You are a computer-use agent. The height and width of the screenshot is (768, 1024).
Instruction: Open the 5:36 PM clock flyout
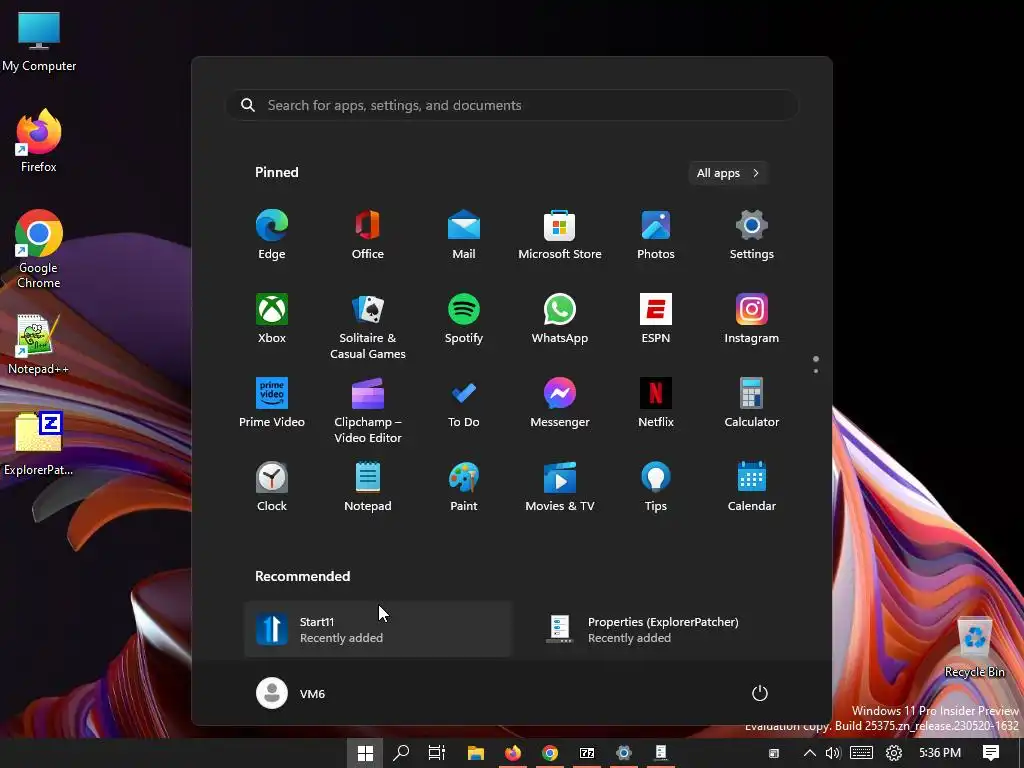click(x=940, y=753)
